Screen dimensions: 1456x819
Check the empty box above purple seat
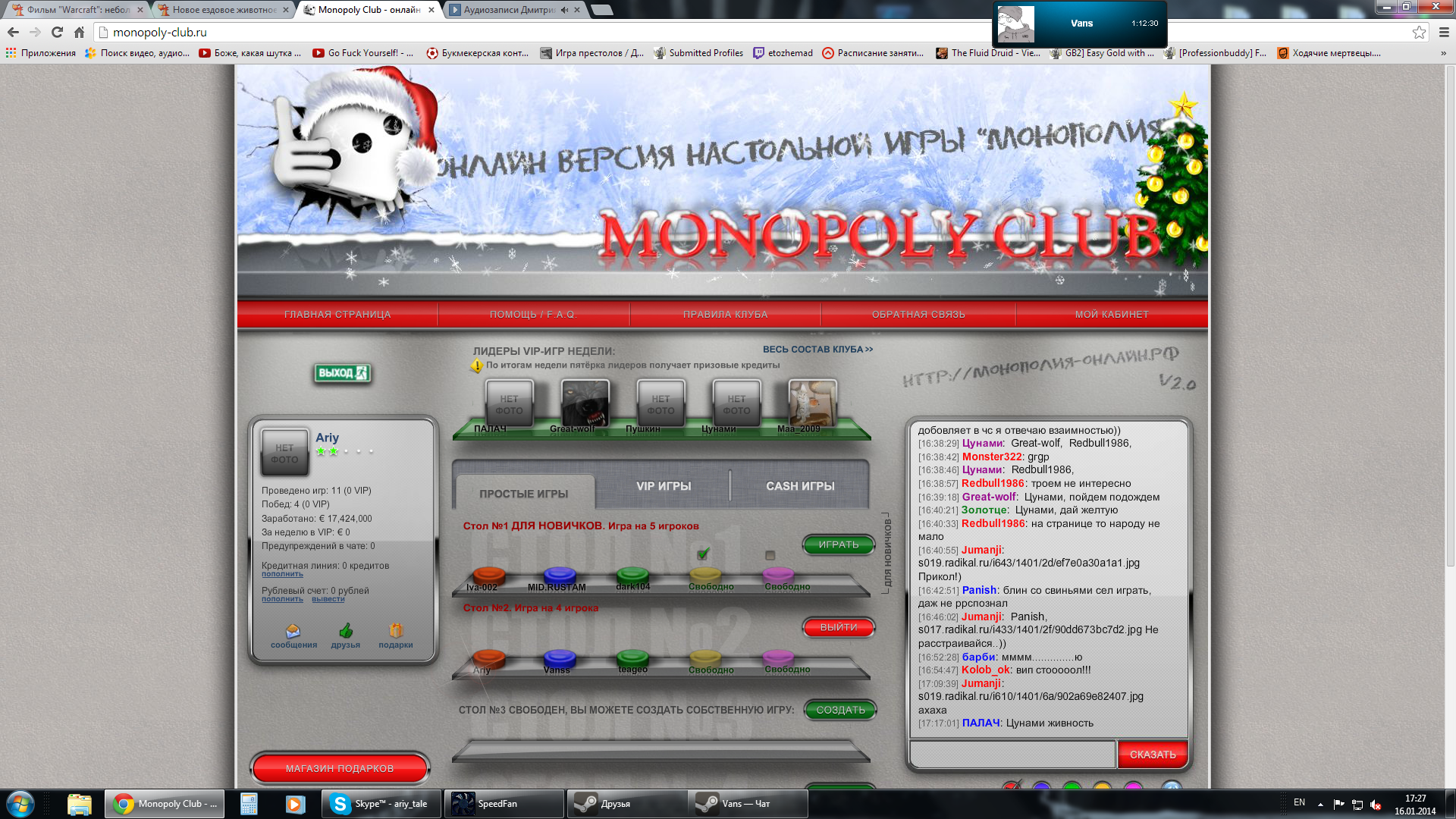click(770, 555)
